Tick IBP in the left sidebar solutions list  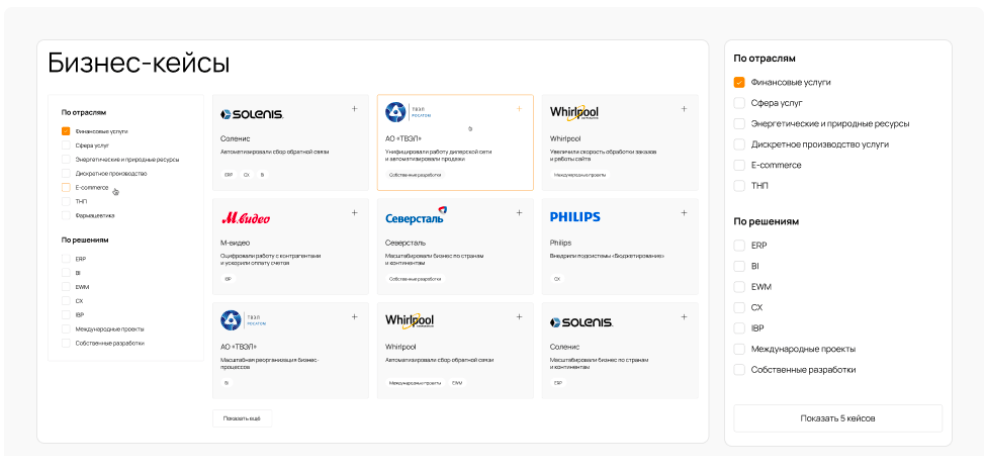(66, 315)
